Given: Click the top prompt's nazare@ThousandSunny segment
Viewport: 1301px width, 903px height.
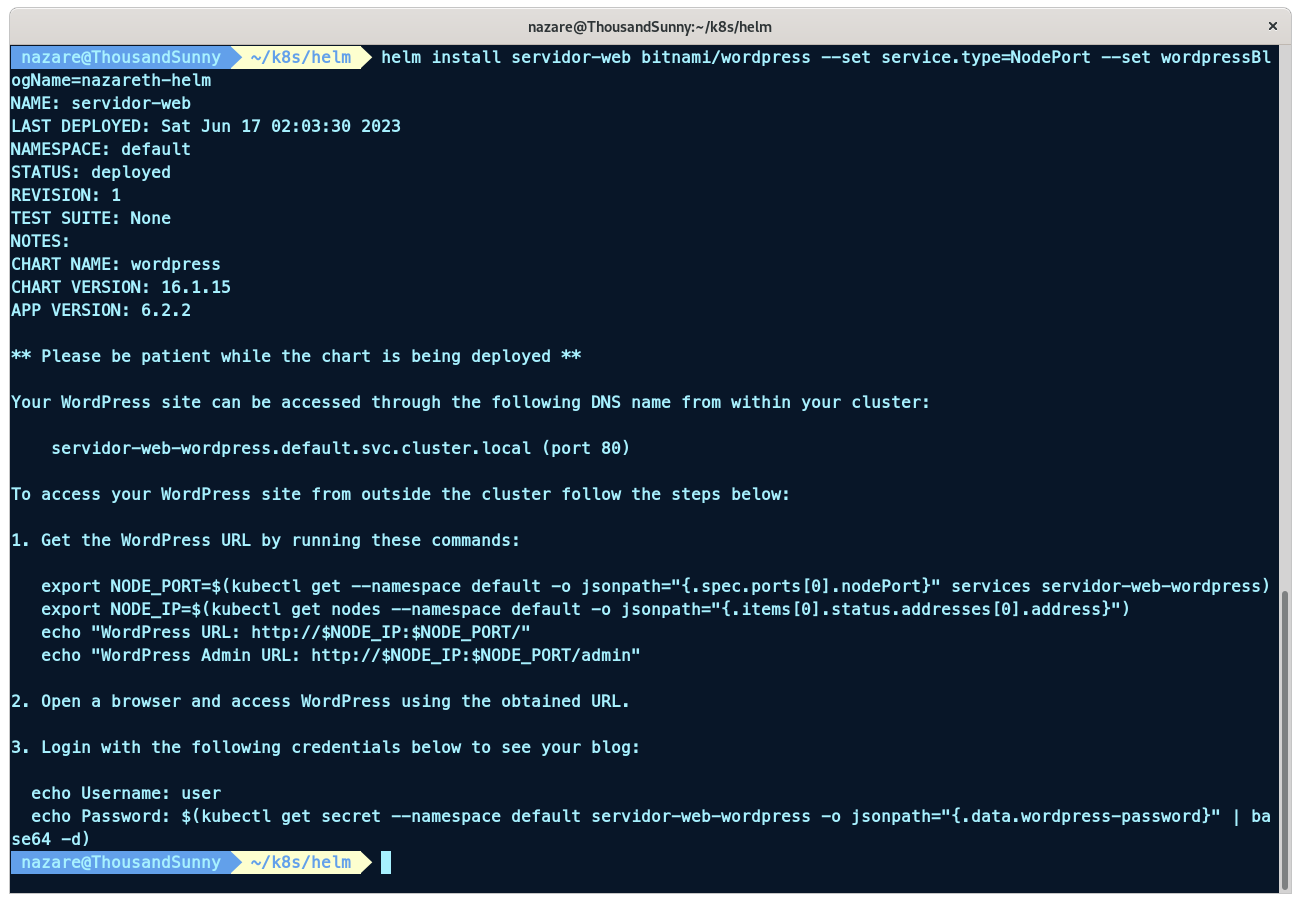Looking at the screenshot, I should tap(120, 57).
